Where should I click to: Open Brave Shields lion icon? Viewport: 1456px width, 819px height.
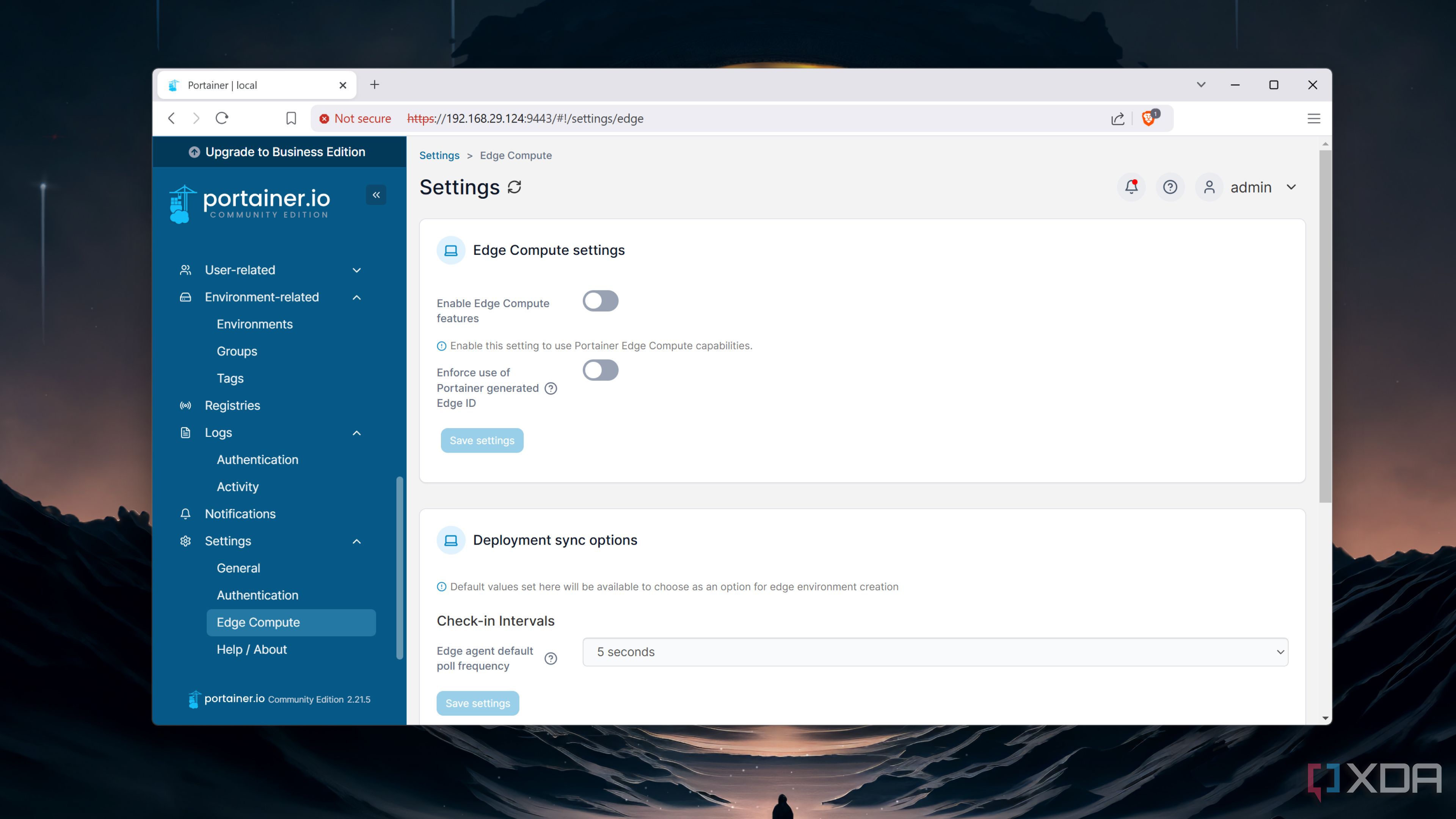point(1149,118)
